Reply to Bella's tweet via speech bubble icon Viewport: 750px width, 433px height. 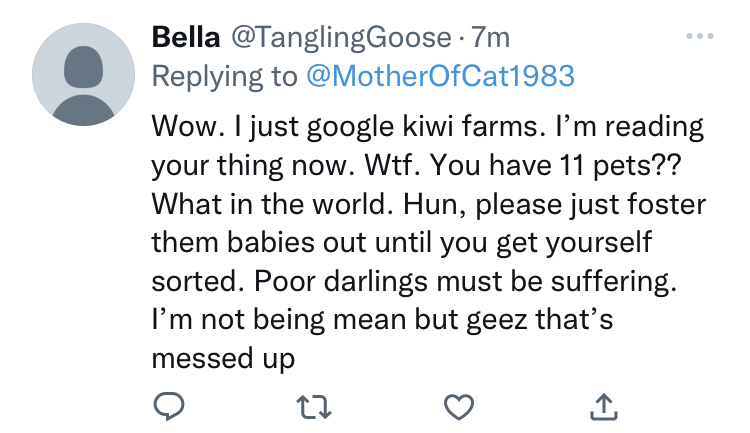click(x=169, y=407)
